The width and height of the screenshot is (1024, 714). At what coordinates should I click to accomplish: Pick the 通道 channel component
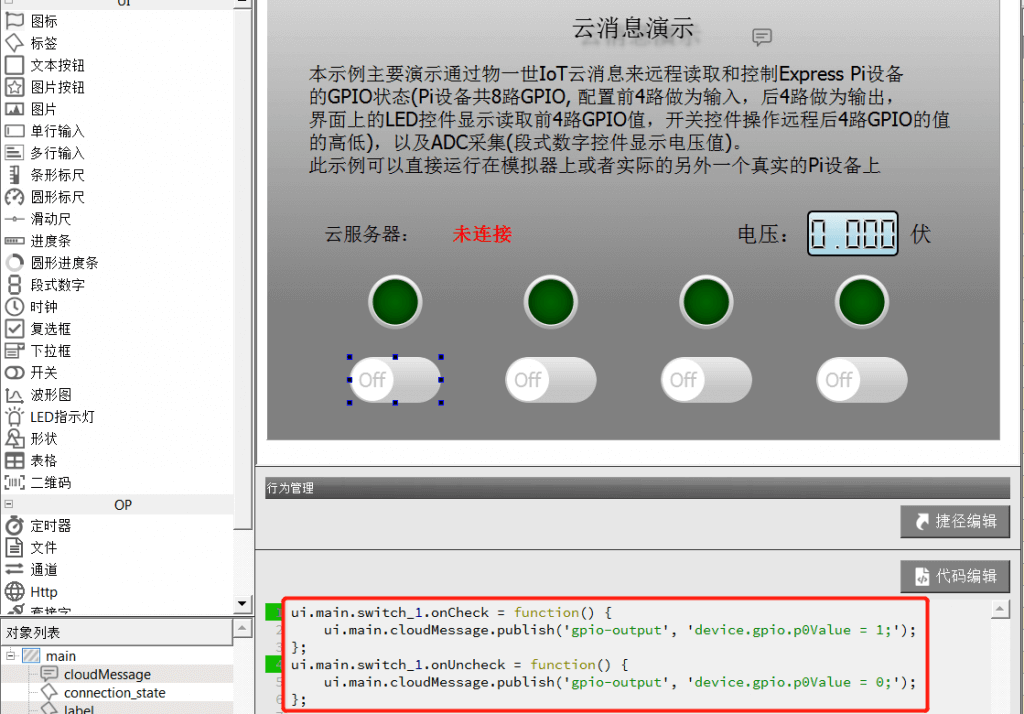(31, 570)
